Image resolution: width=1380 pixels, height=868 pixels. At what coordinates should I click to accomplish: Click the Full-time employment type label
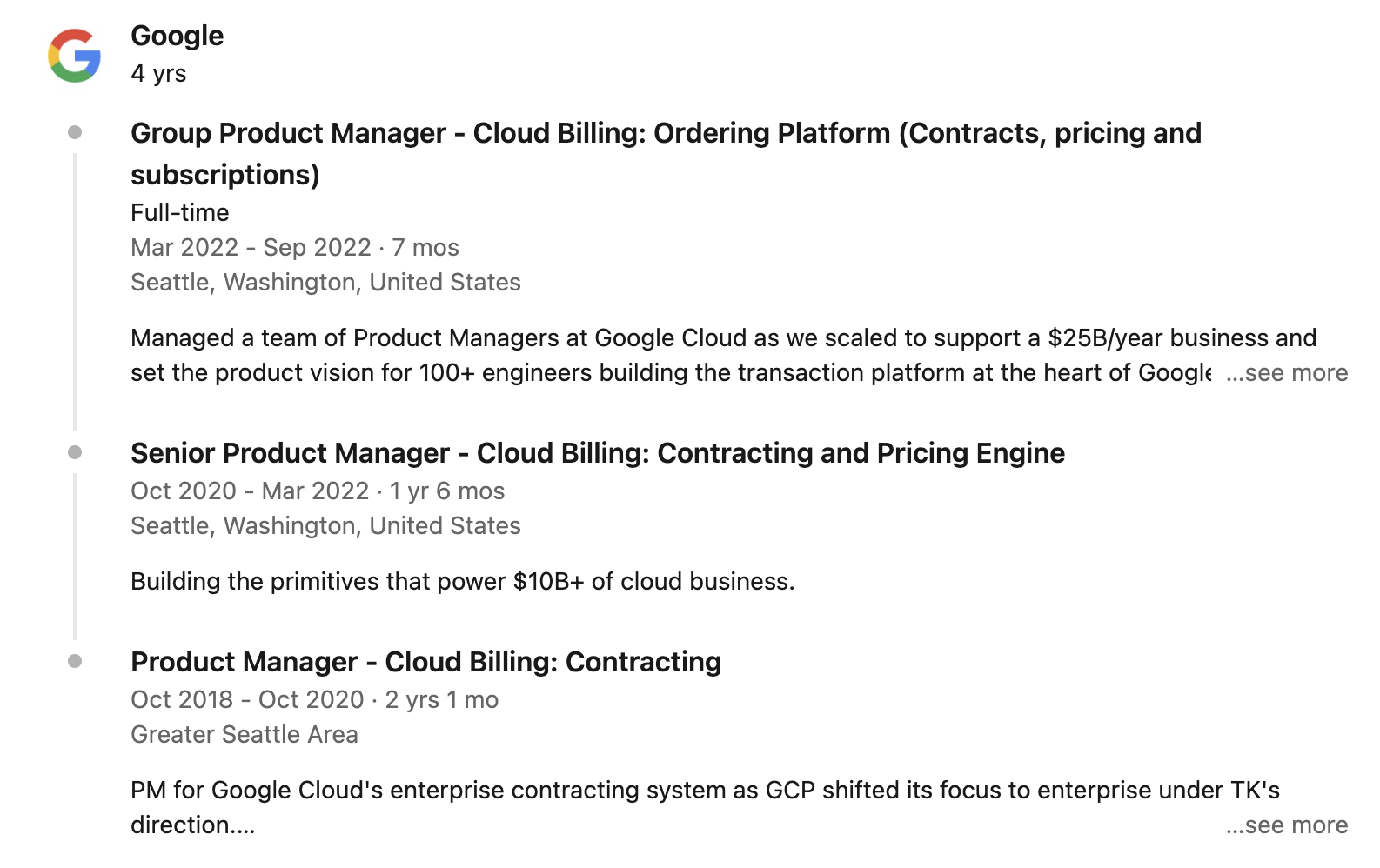[x=180, y=213]
